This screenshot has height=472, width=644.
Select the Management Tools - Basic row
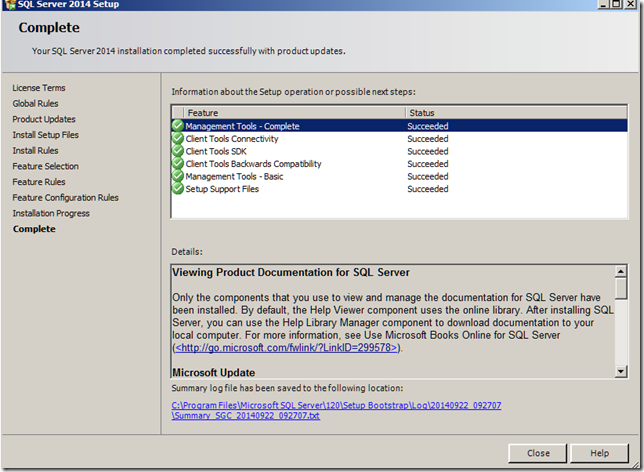[399, 176]
